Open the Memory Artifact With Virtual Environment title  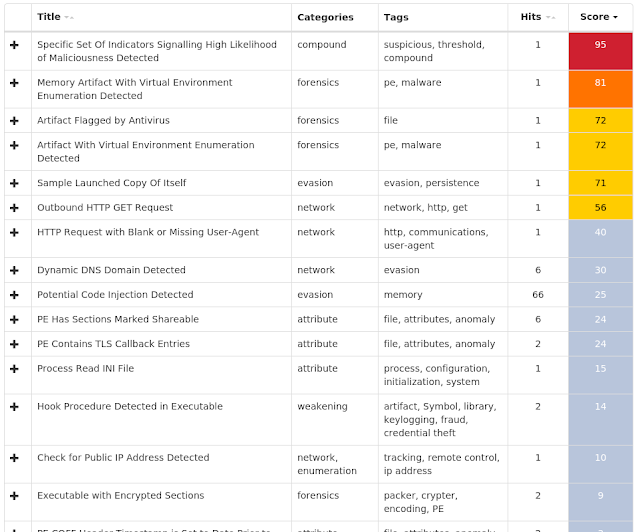click(x=135, y=89)
